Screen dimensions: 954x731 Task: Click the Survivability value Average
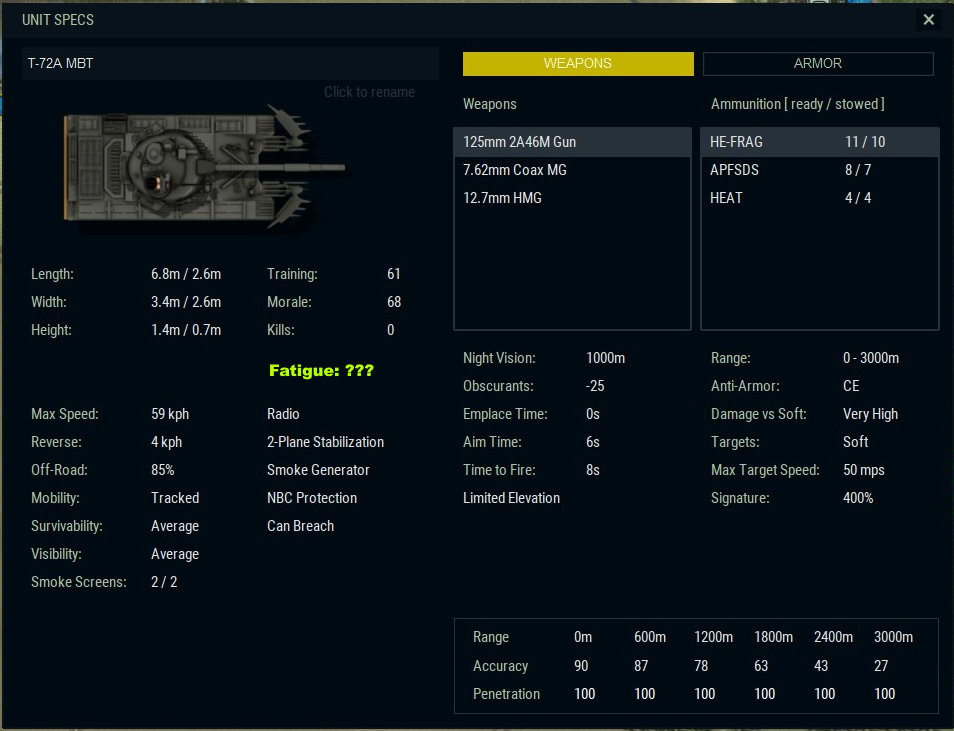tap(175, 526)
